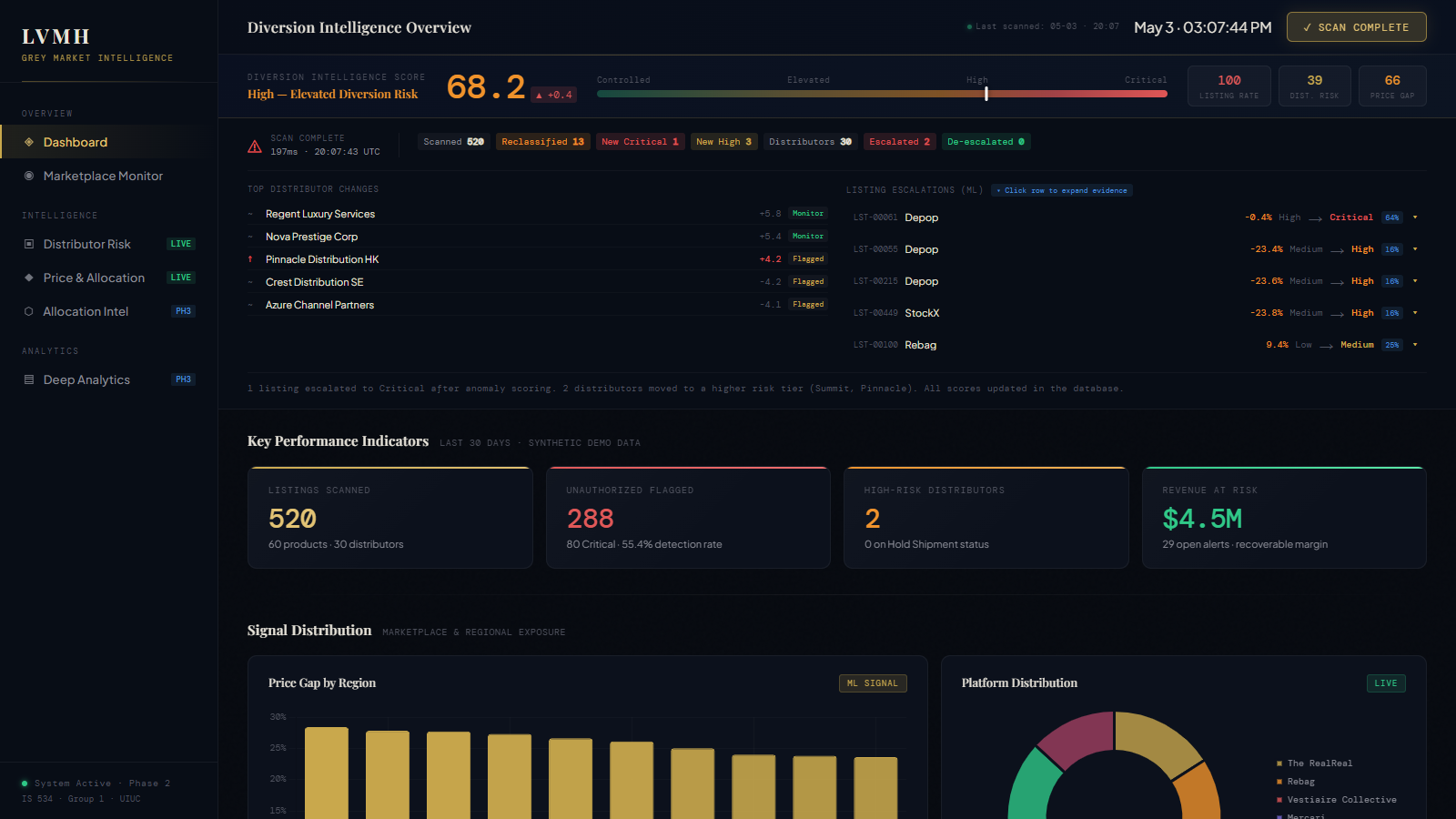Select the Reclassified 13 chip
Image resolution: width=1456 pixels, height=819 pixels.
[542, 142]
